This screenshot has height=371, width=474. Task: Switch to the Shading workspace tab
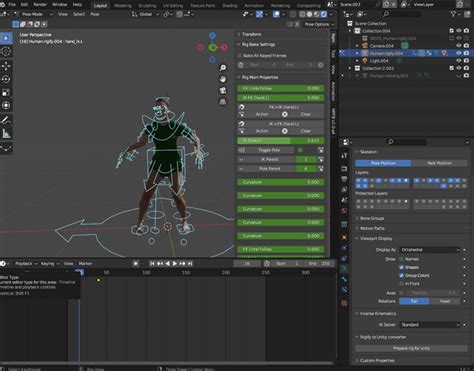[230, 6]
